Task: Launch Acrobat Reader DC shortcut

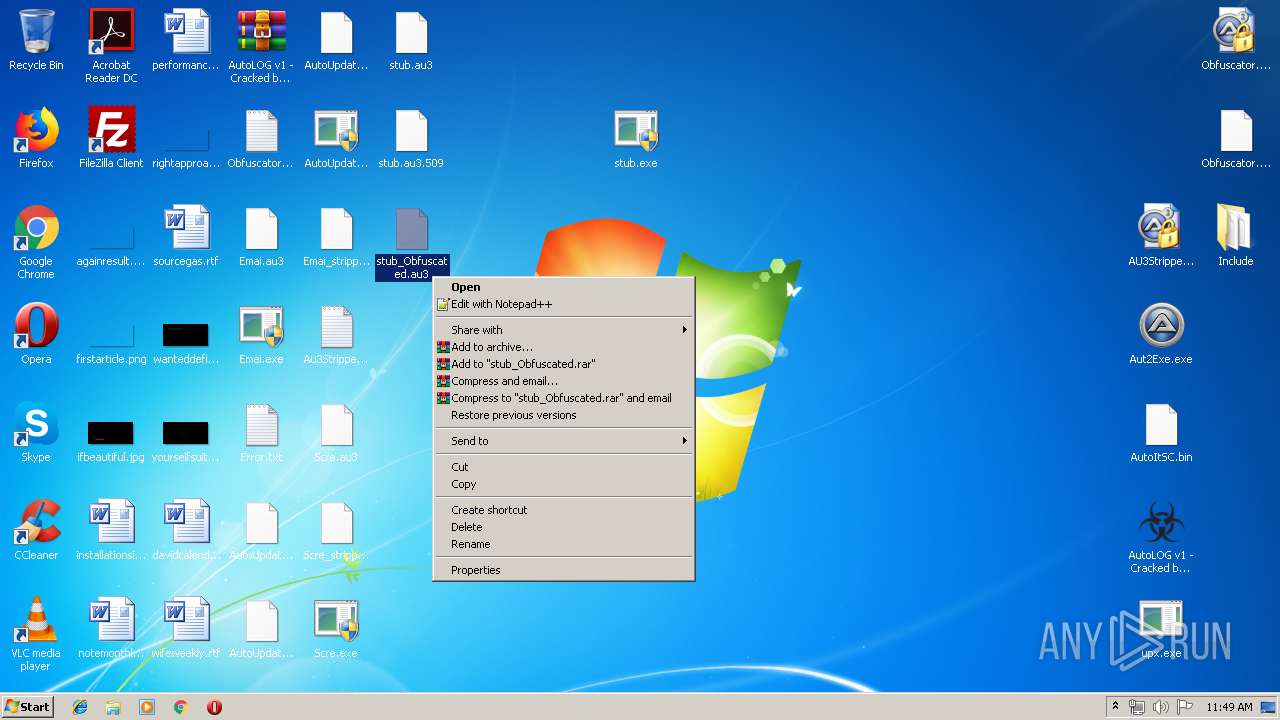Action: click(111, 46)
